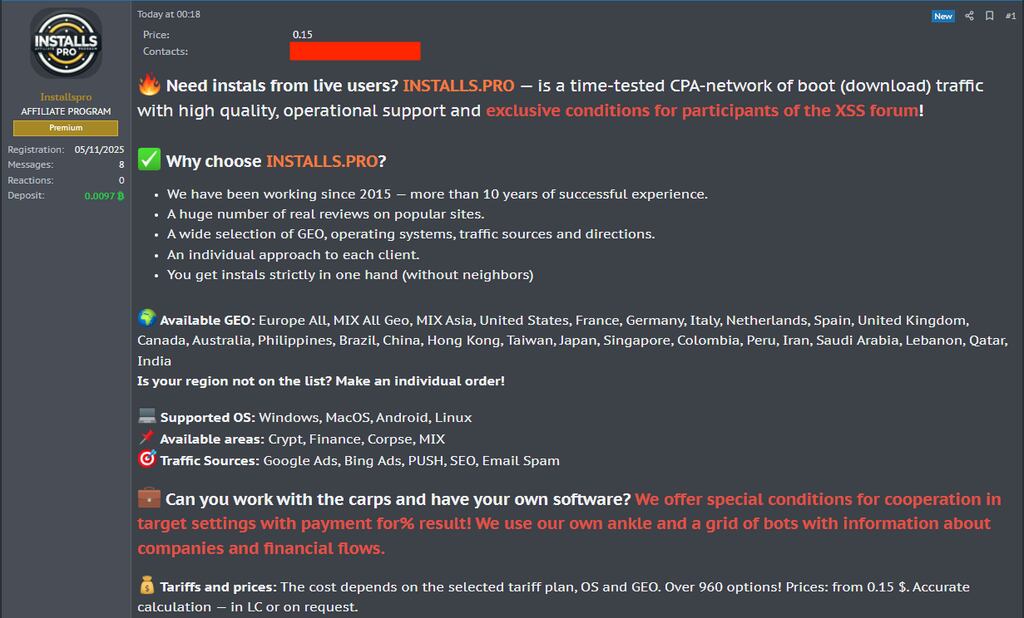Click the gold Premium banner
Image resolution: width=1024 pixels, height=618 pixels.
click(x=64, y=128)
